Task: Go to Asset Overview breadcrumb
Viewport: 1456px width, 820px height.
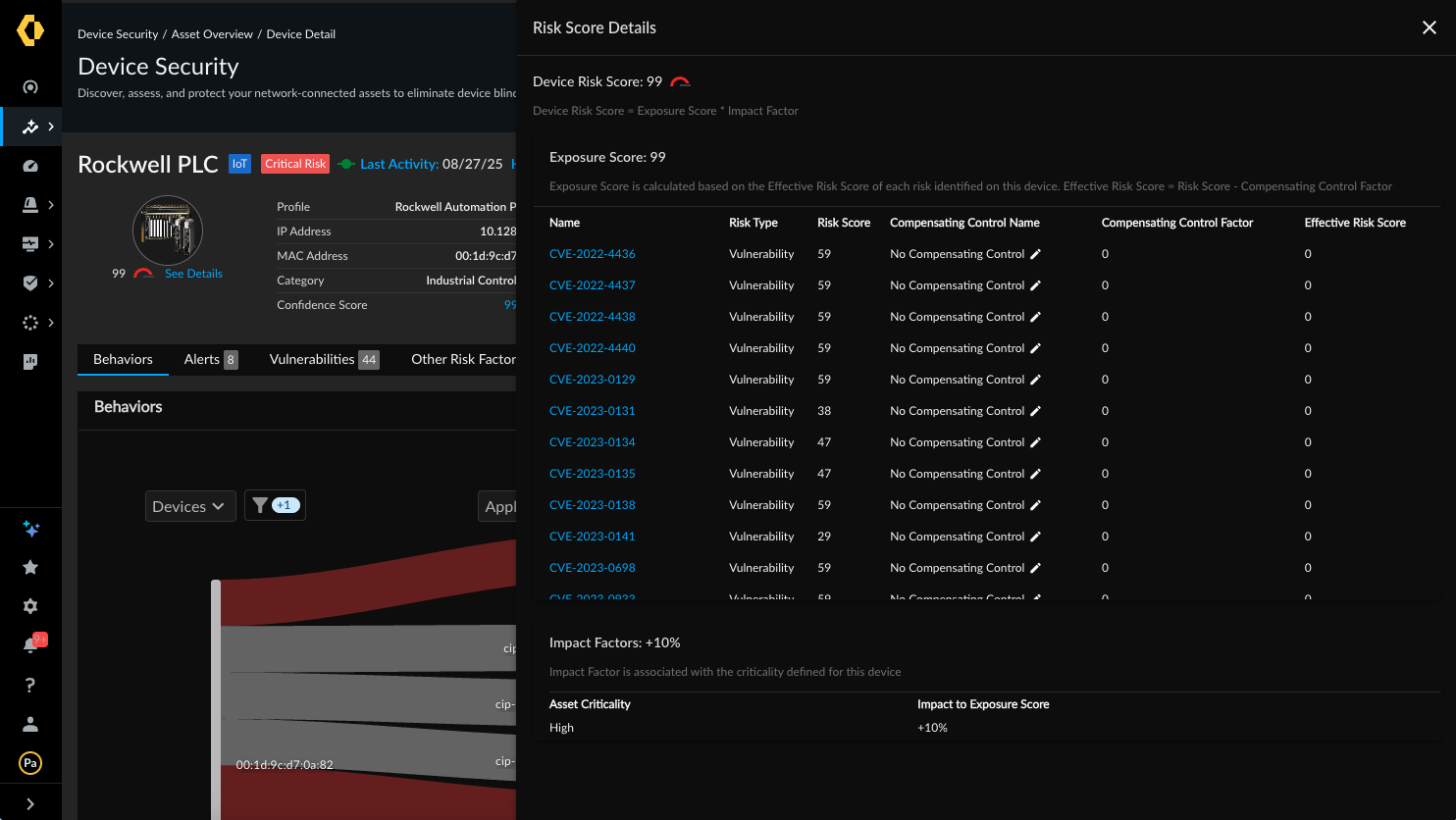Action: coord(212,34)
